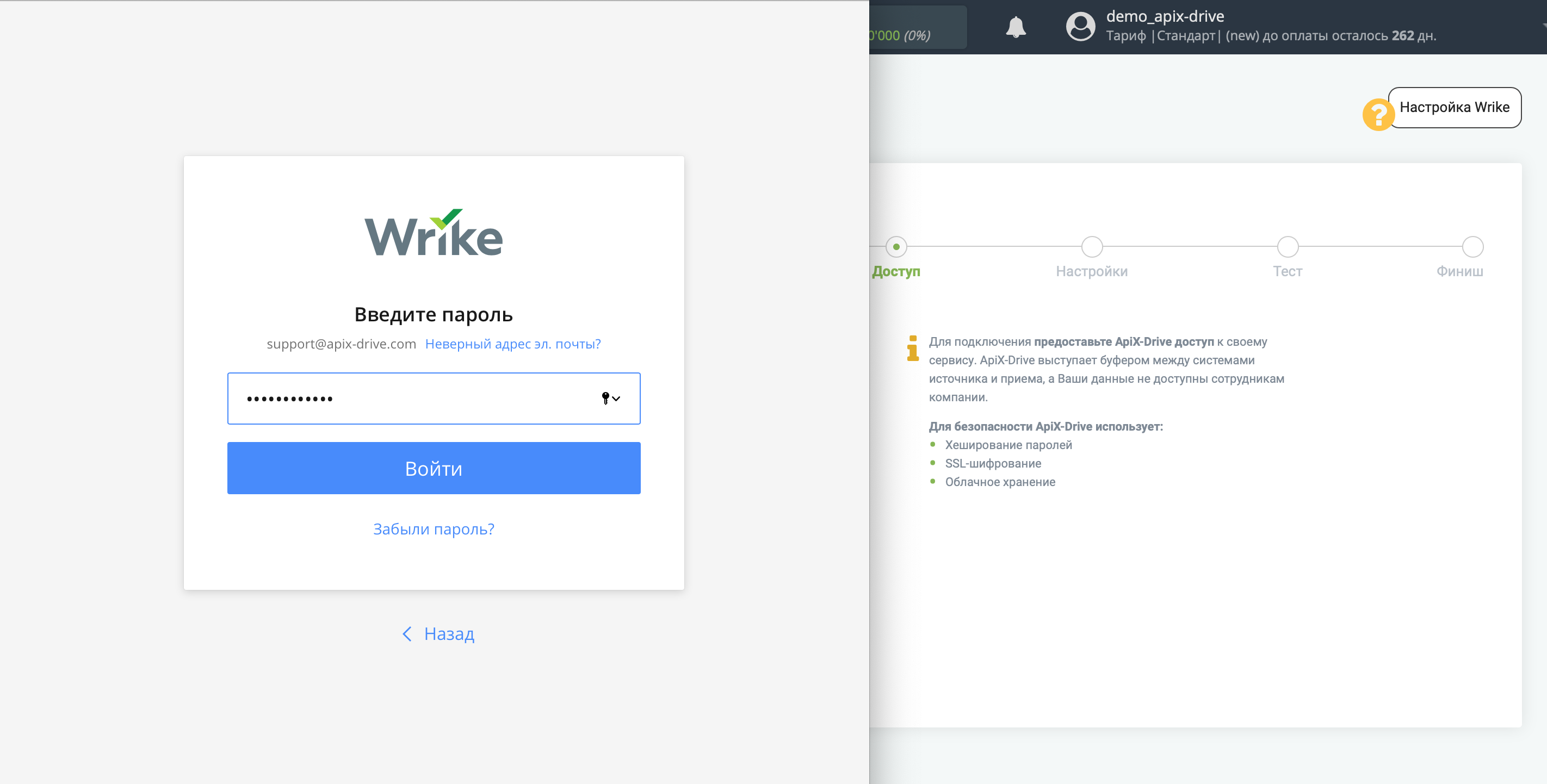Click the support@apix-drive.com email text
The image size is (1547, 784).
341,344
